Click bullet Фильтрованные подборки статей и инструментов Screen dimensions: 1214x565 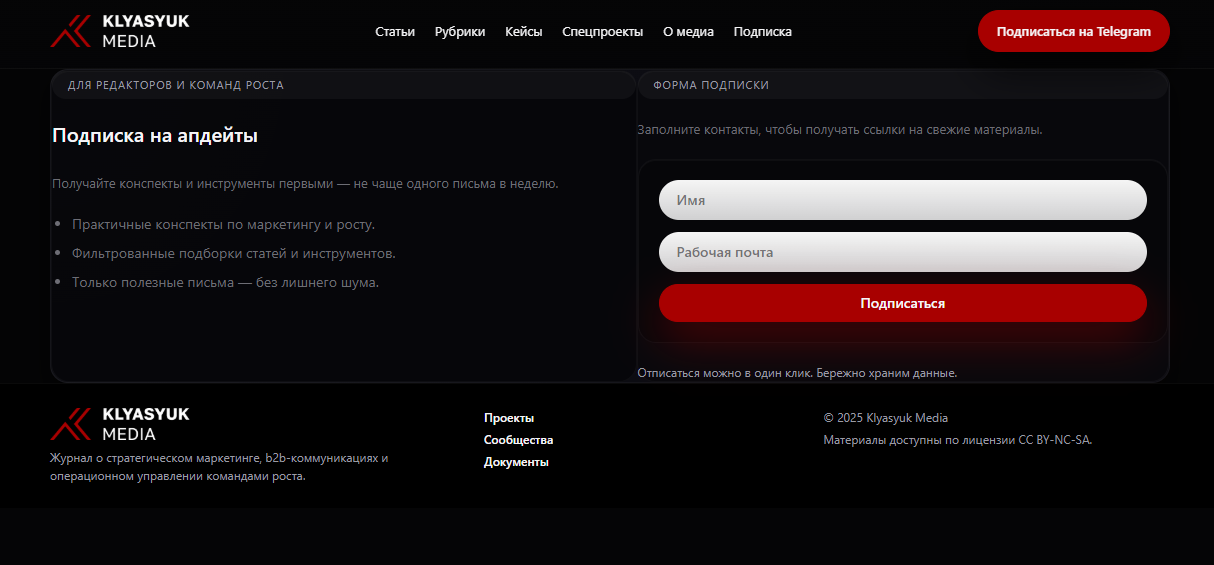[x=234, y=253]
